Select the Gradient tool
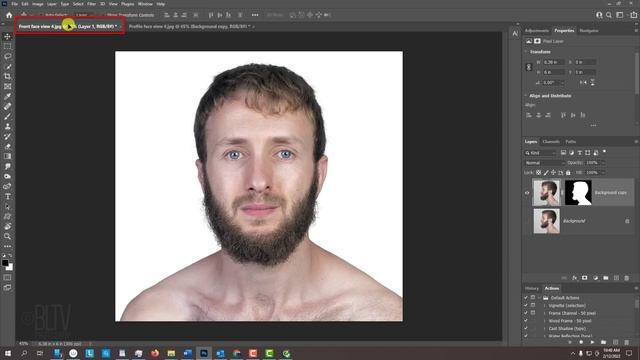640x360 pixels. [x=7, y=156]
